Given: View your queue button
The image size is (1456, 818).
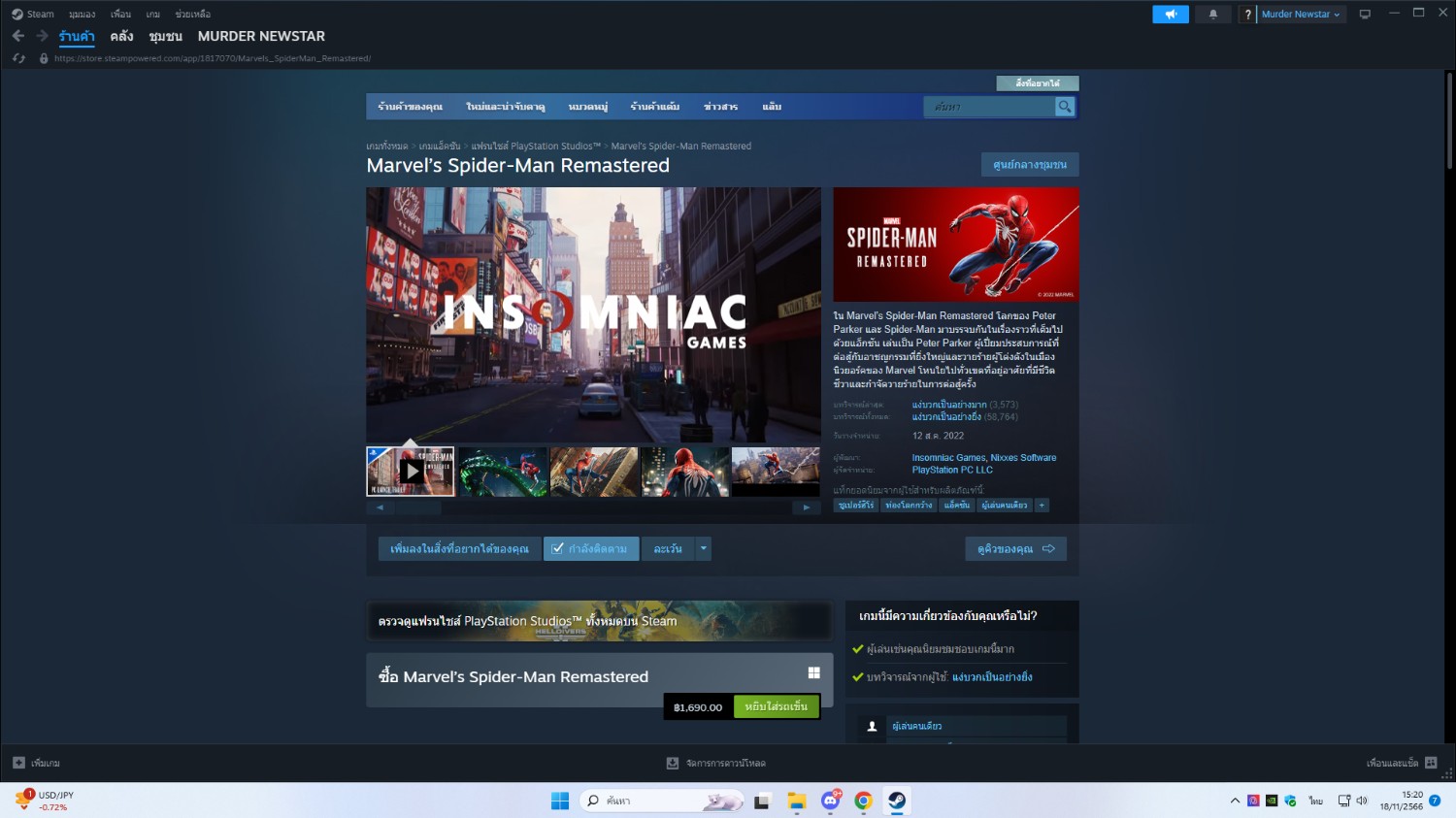Looking at the screenshot, I should pos(1016,549).
